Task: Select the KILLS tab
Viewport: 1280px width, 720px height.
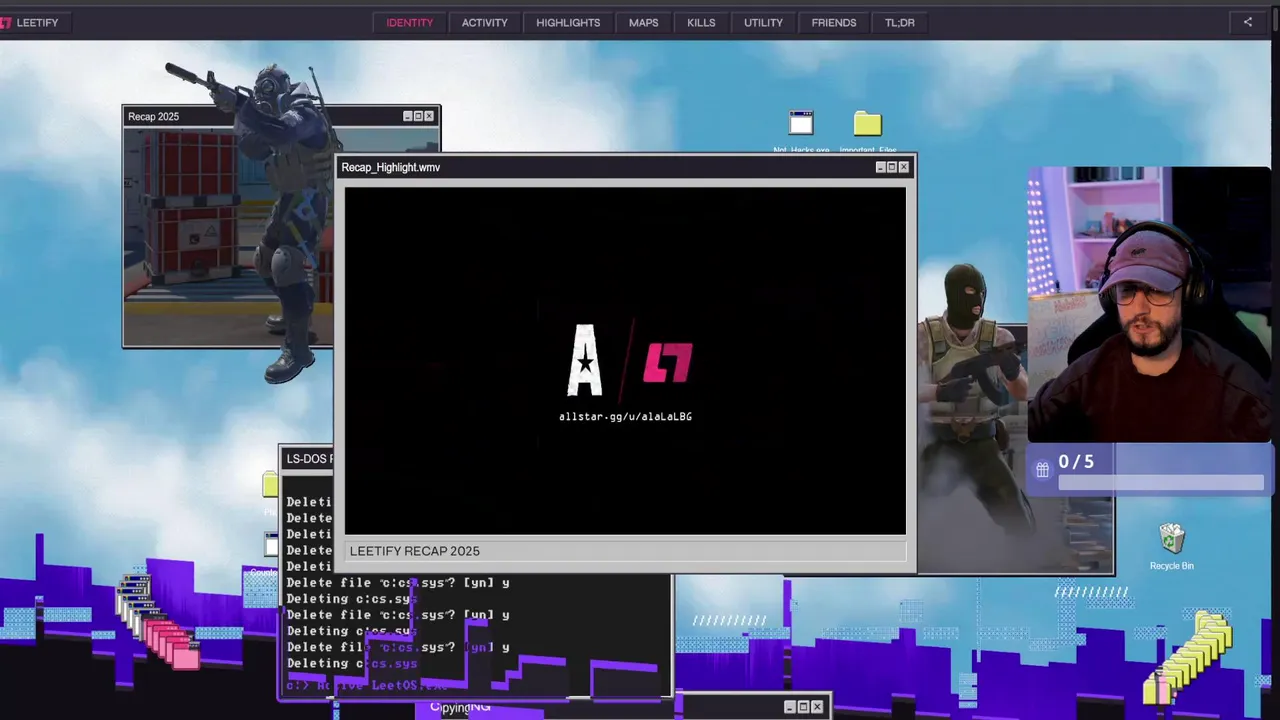Action: [x=701, y=22]
